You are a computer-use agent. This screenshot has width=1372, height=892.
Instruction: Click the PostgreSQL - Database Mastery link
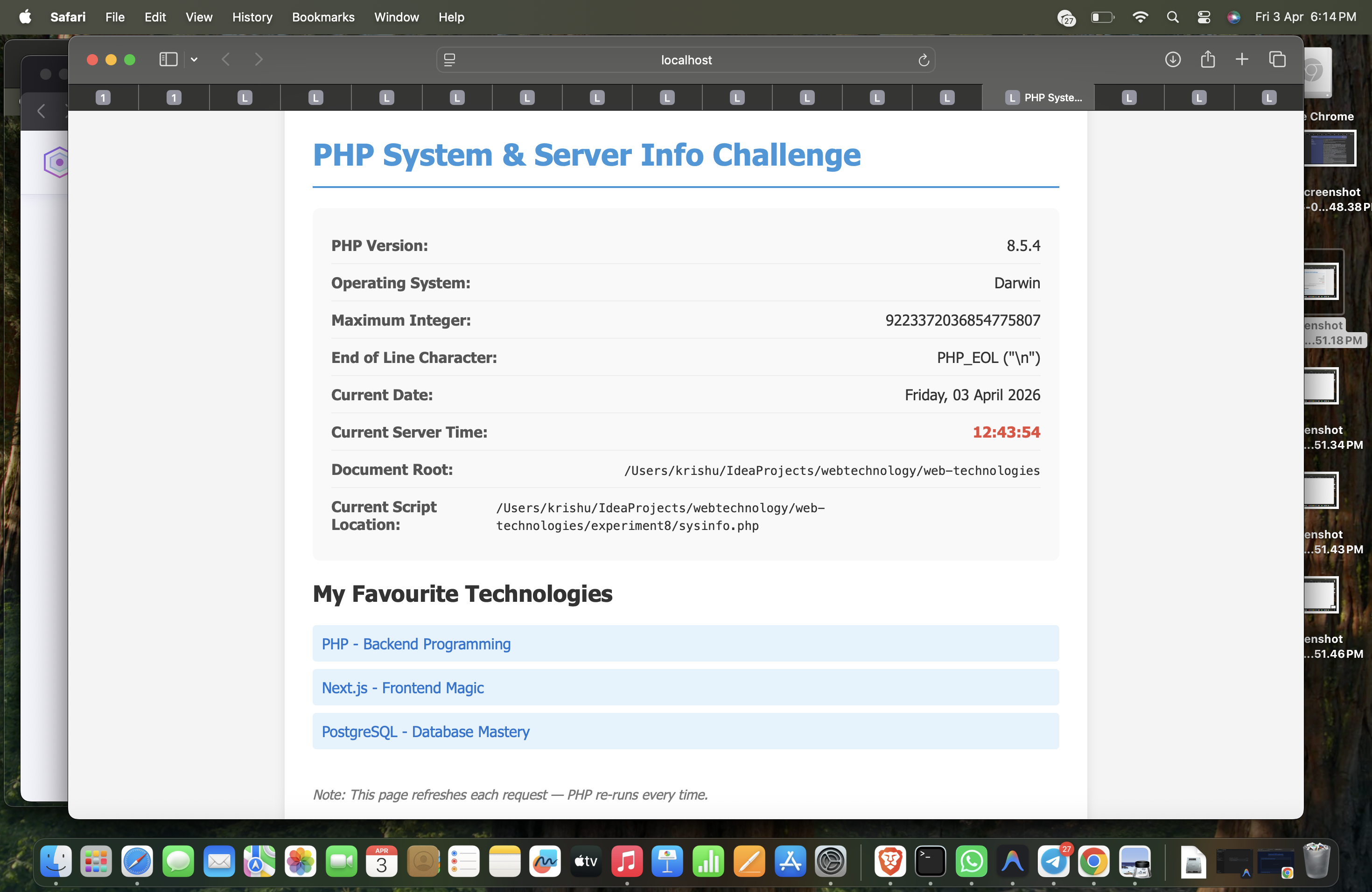[x=426, y=732]
